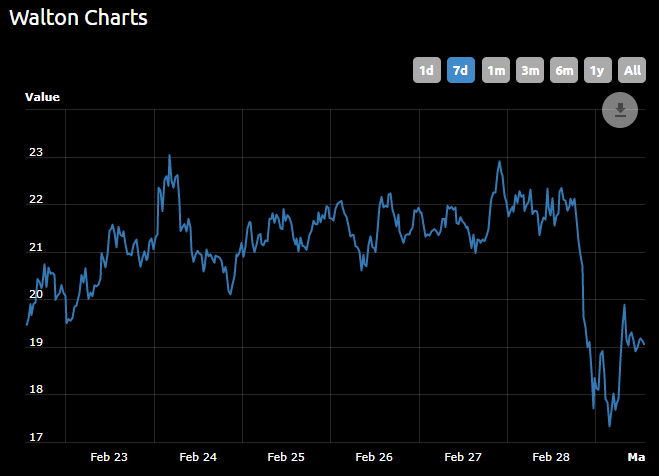This screenshot has width=659, height=476.
Task: Download the chart using the arrow icon
Action: point(620,110)
